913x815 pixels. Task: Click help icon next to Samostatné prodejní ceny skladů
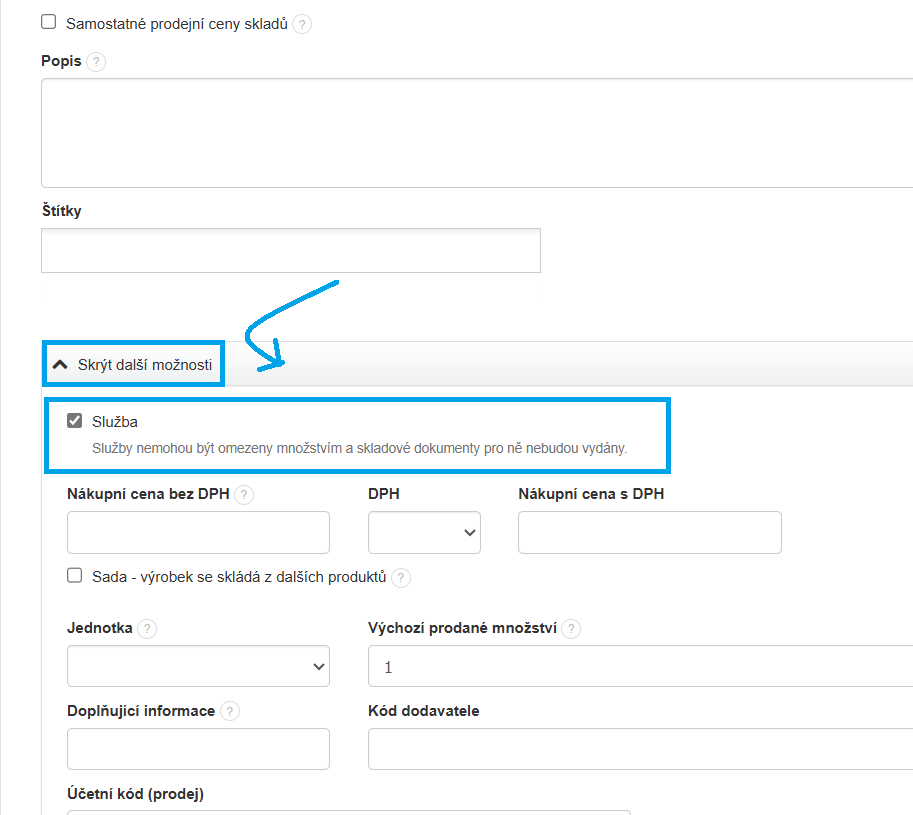(x=302, y=24)
